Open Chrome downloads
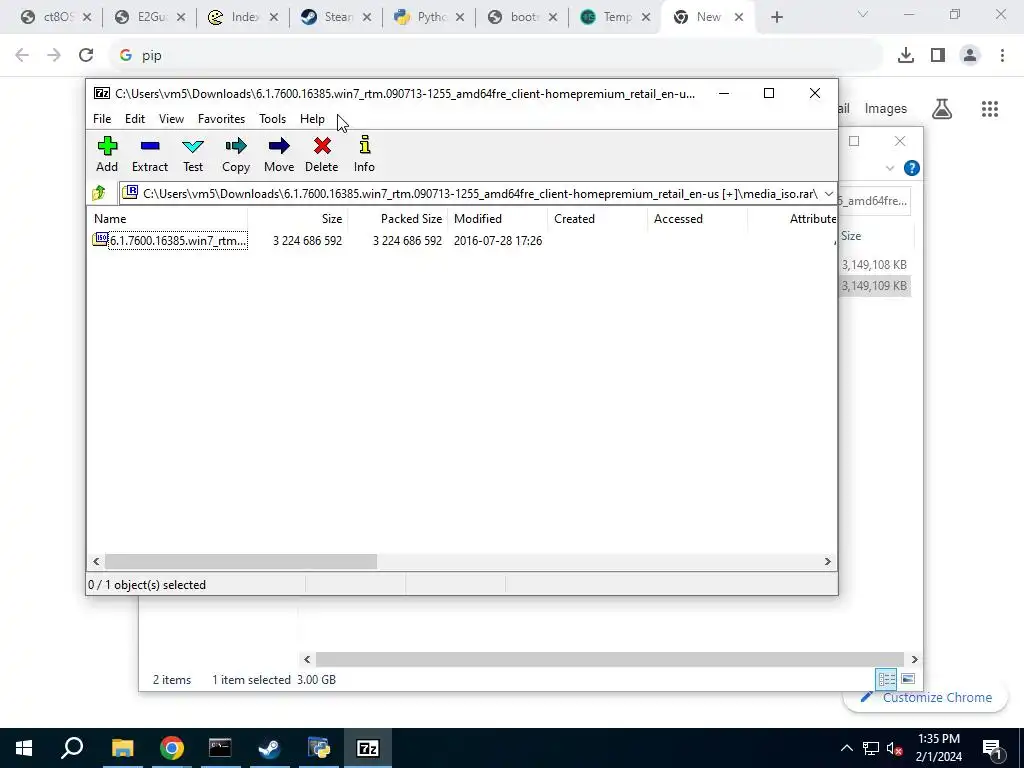 905,56
